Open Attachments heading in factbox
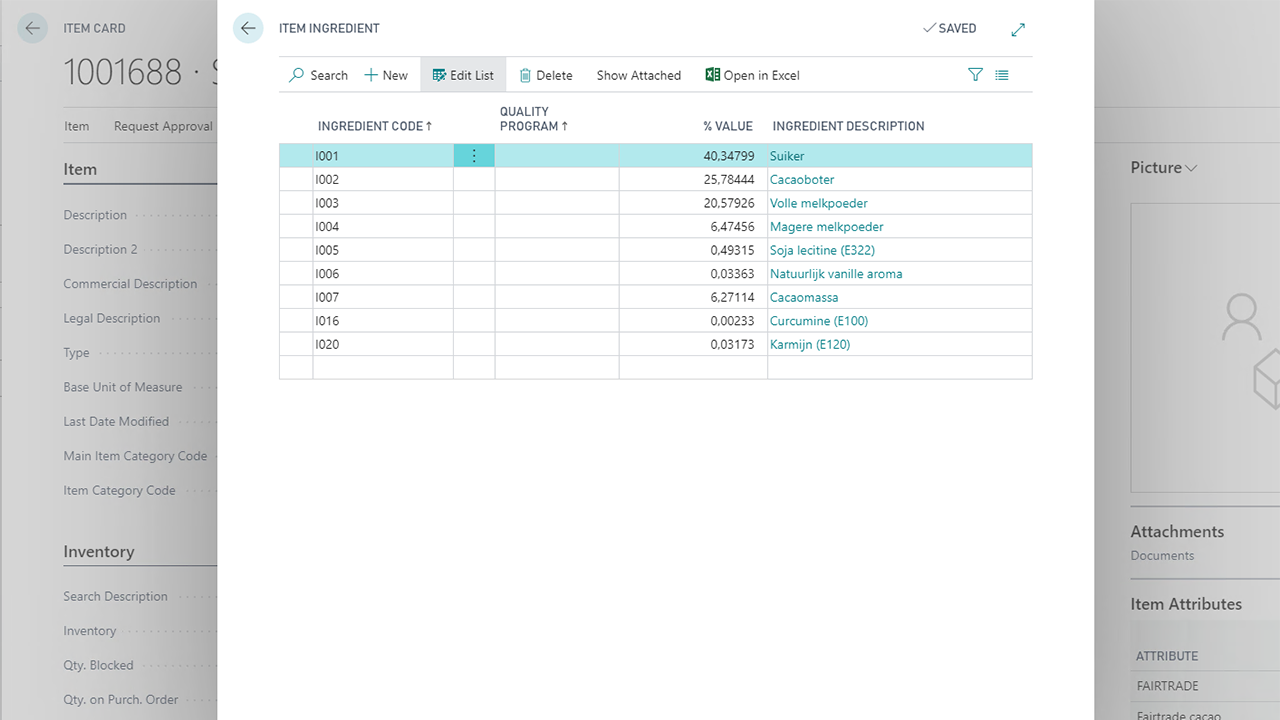This screenshot has height=720, width=1280. point(1177,532)
